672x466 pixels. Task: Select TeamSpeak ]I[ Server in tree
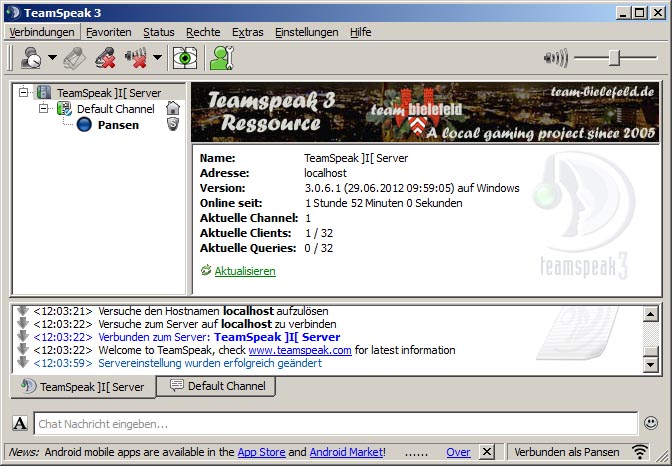pos(109,93)
